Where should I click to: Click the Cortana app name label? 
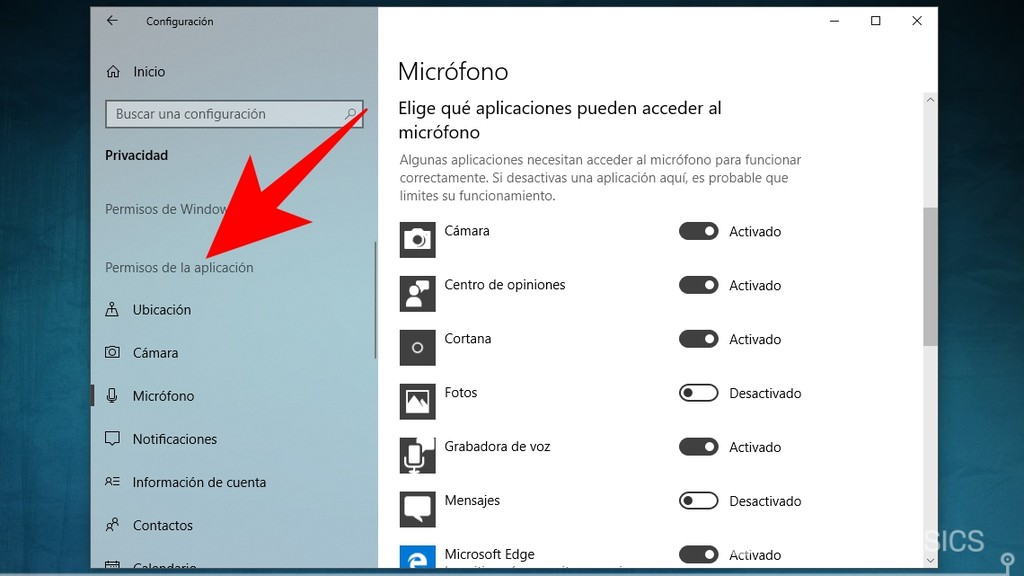(468, 338)
